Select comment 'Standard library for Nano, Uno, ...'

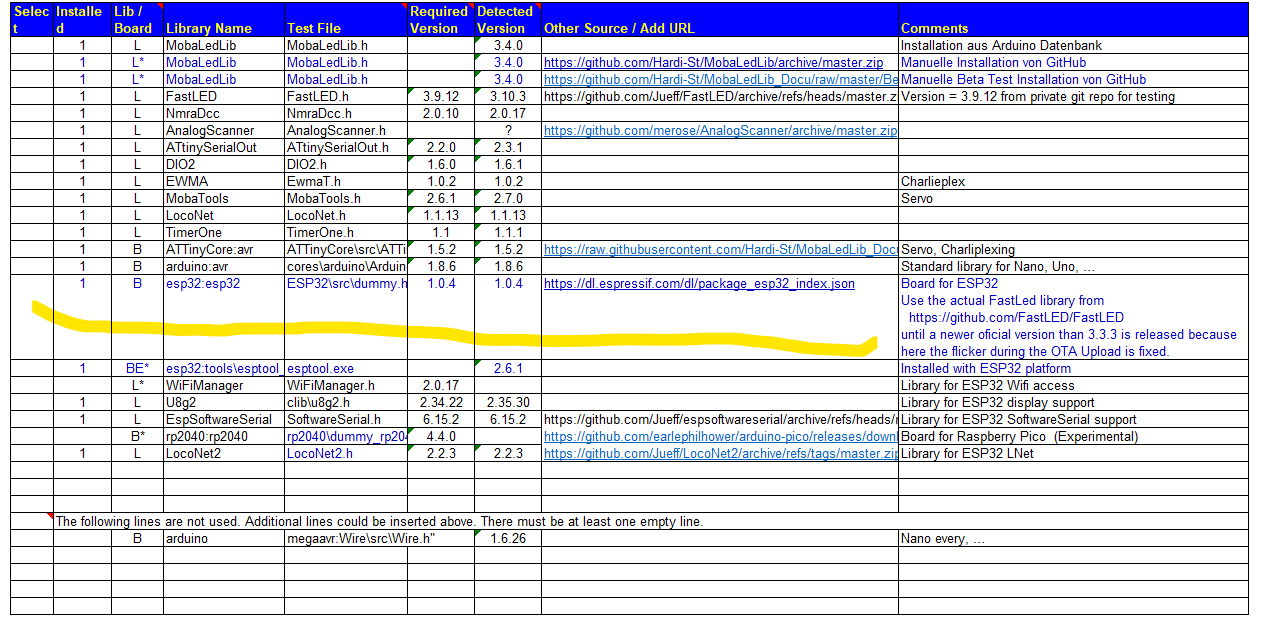1074,267
